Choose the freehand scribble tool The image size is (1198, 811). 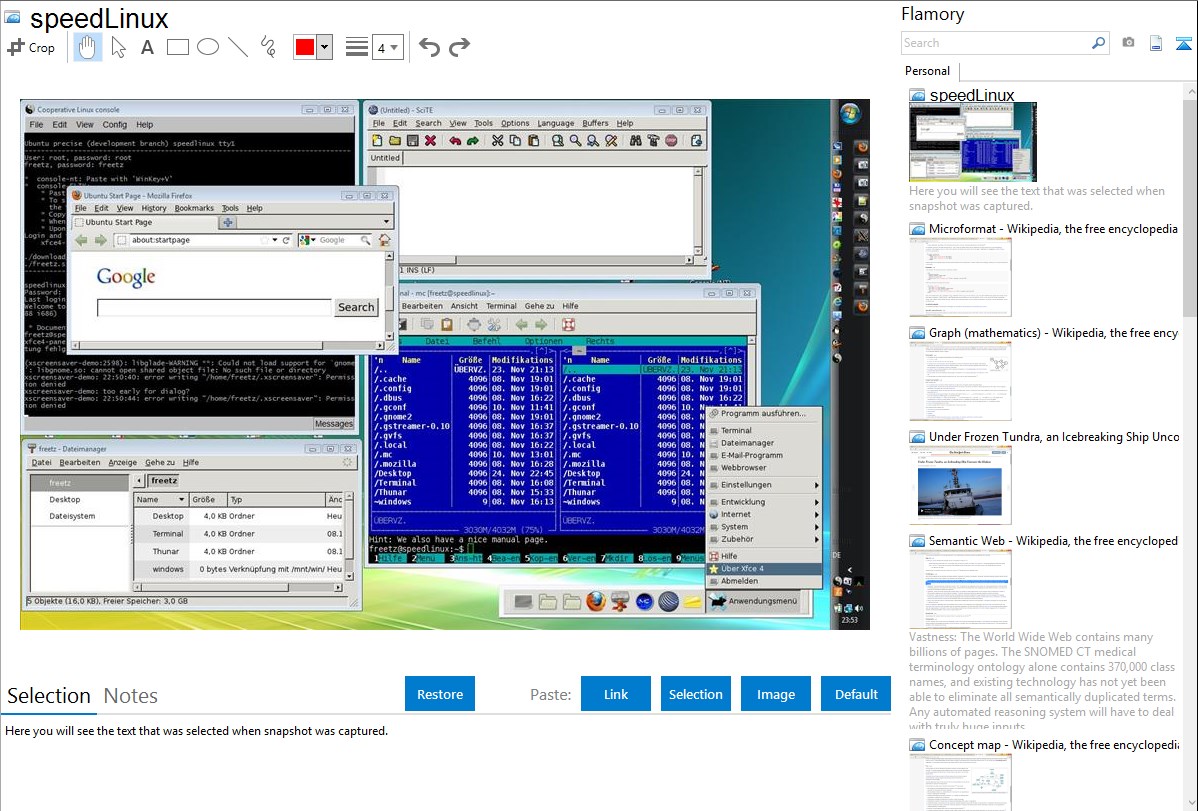(268, 47)
